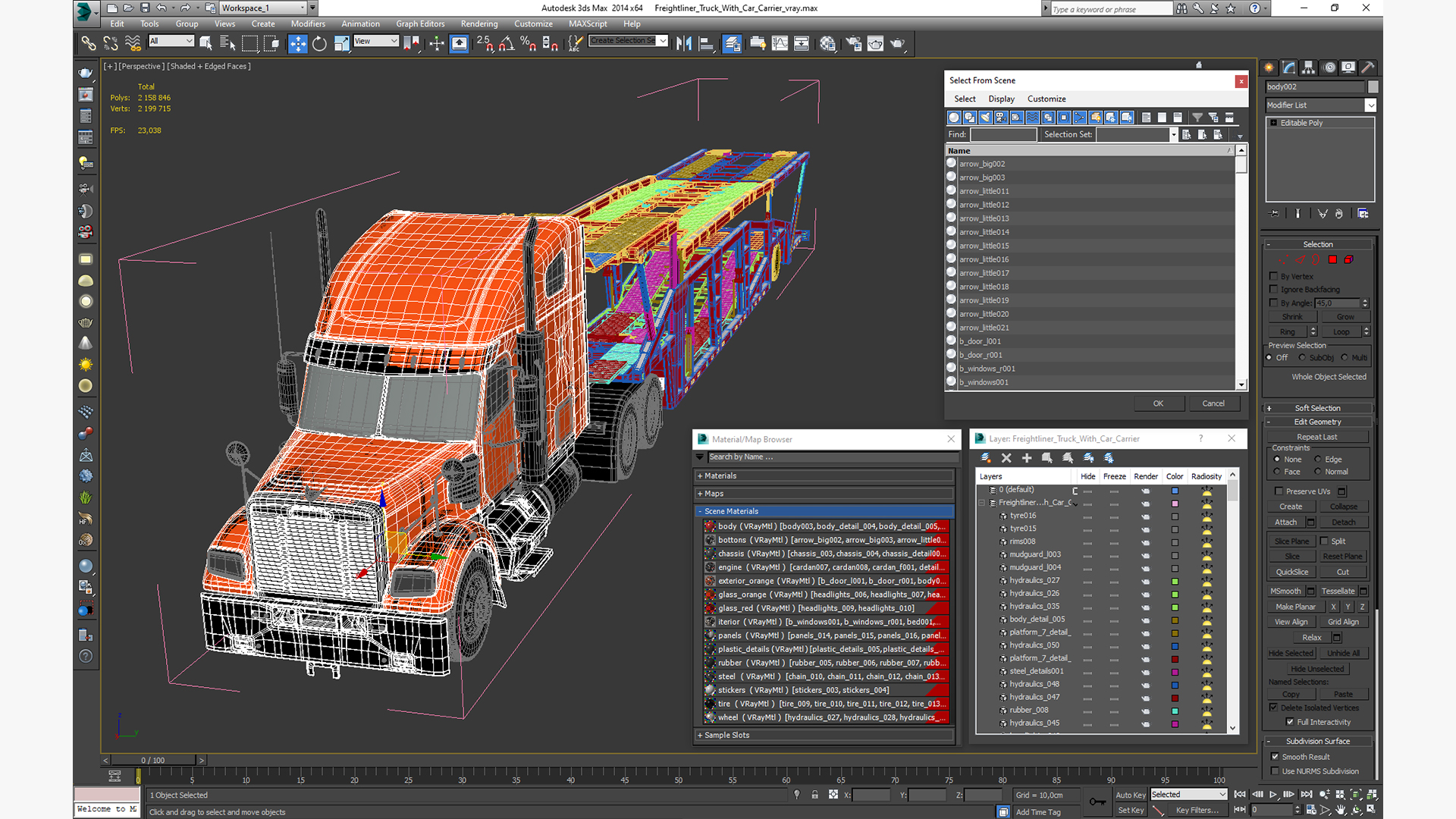Click the Mirror tool icon
Image resolution: width=1456 pixels, height=819 pixels.
684,43
